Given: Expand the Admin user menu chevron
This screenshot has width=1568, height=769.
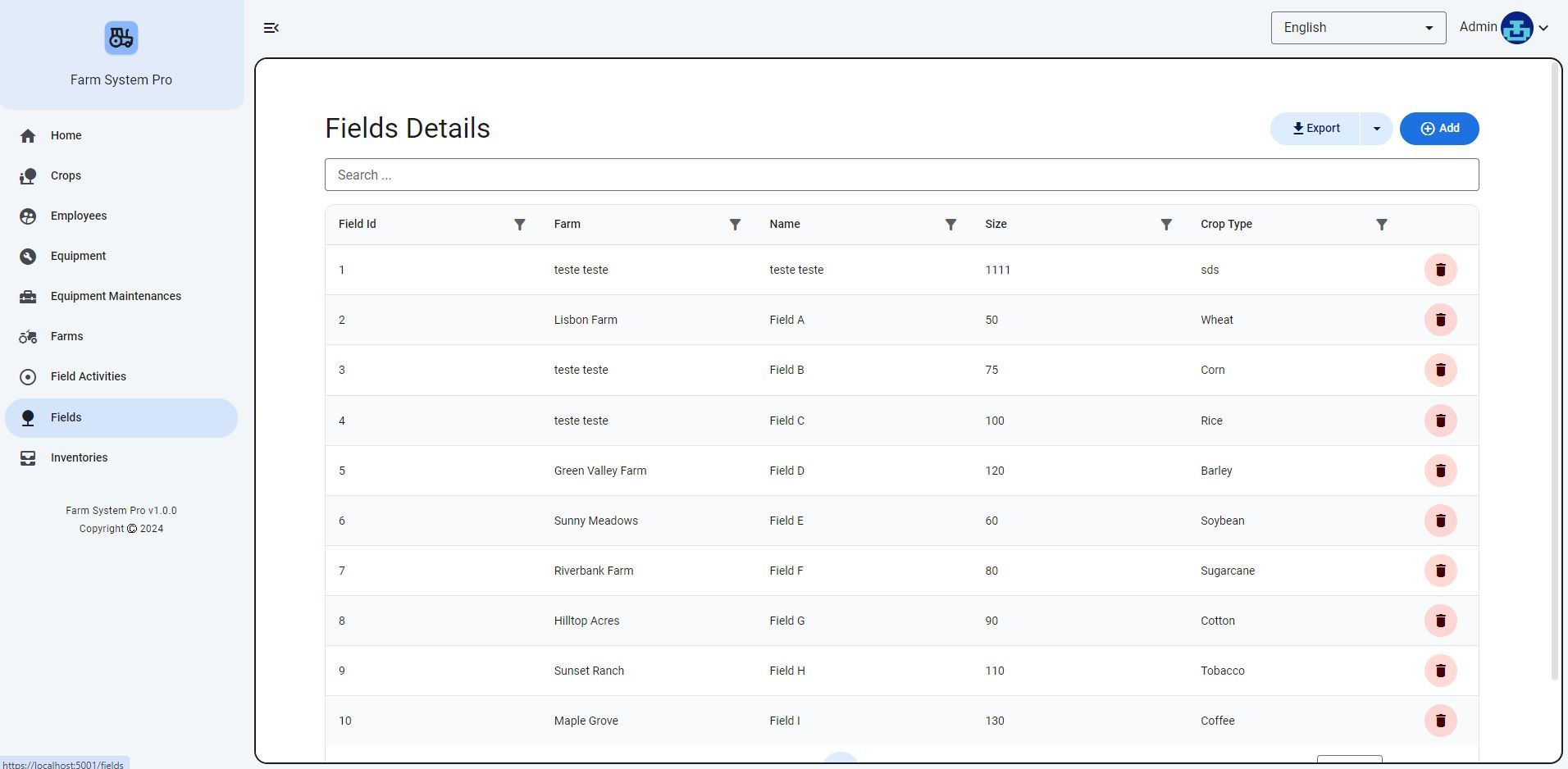Looking at the screenshot, I should 1544,28.
